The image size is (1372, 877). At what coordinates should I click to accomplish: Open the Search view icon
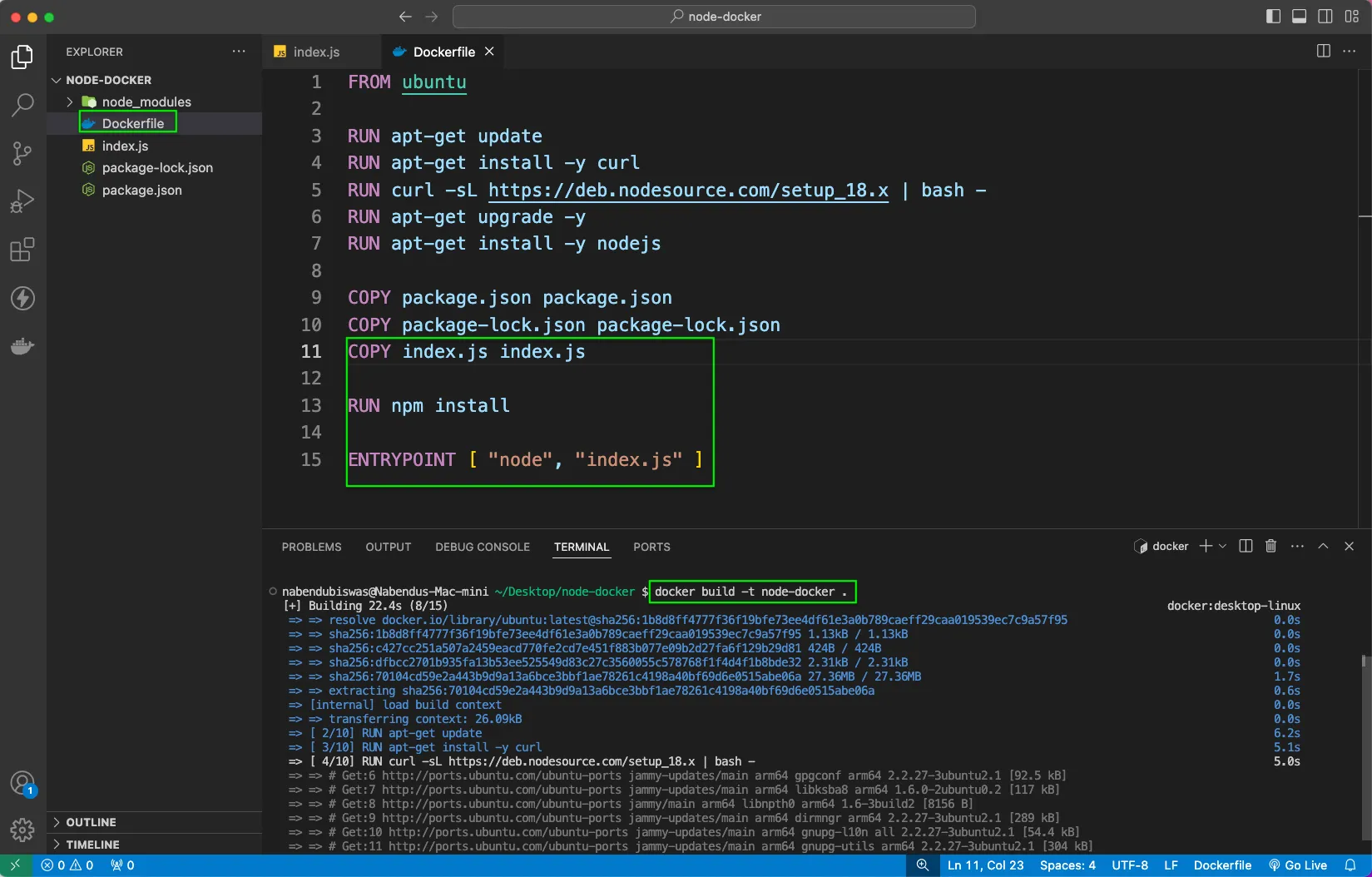(22, 105)
